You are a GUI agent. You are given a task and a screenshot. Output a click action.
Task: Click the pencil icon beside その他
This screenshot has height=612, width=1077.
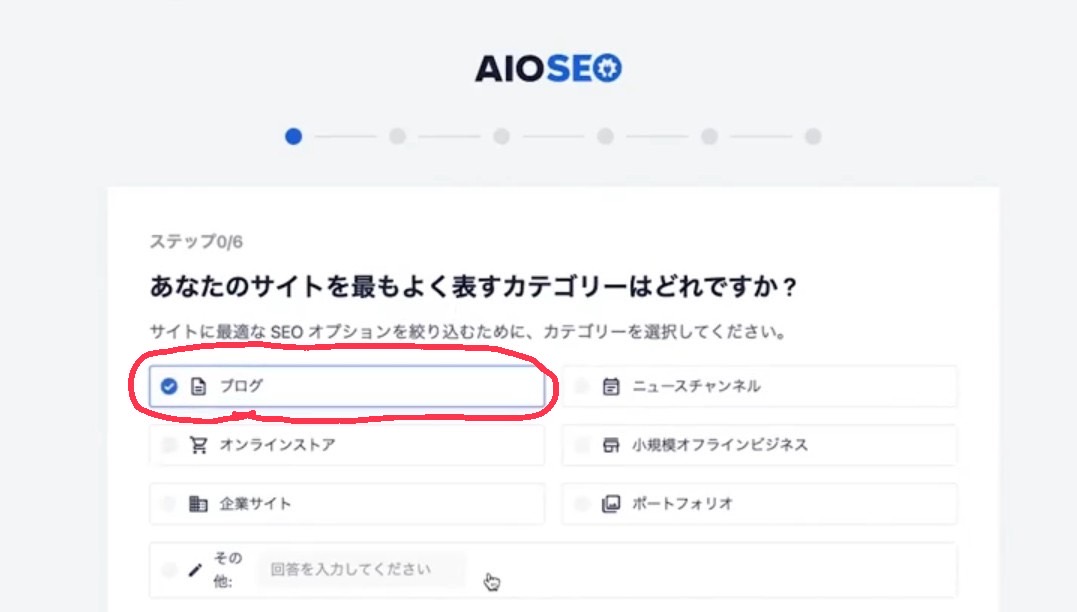[x=195, y=569]
